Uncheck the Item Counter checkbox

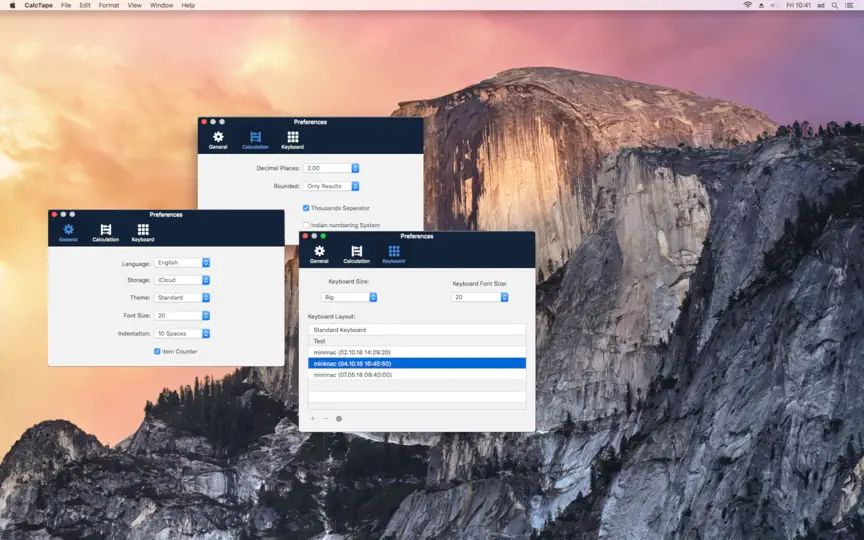click(157, 352)
